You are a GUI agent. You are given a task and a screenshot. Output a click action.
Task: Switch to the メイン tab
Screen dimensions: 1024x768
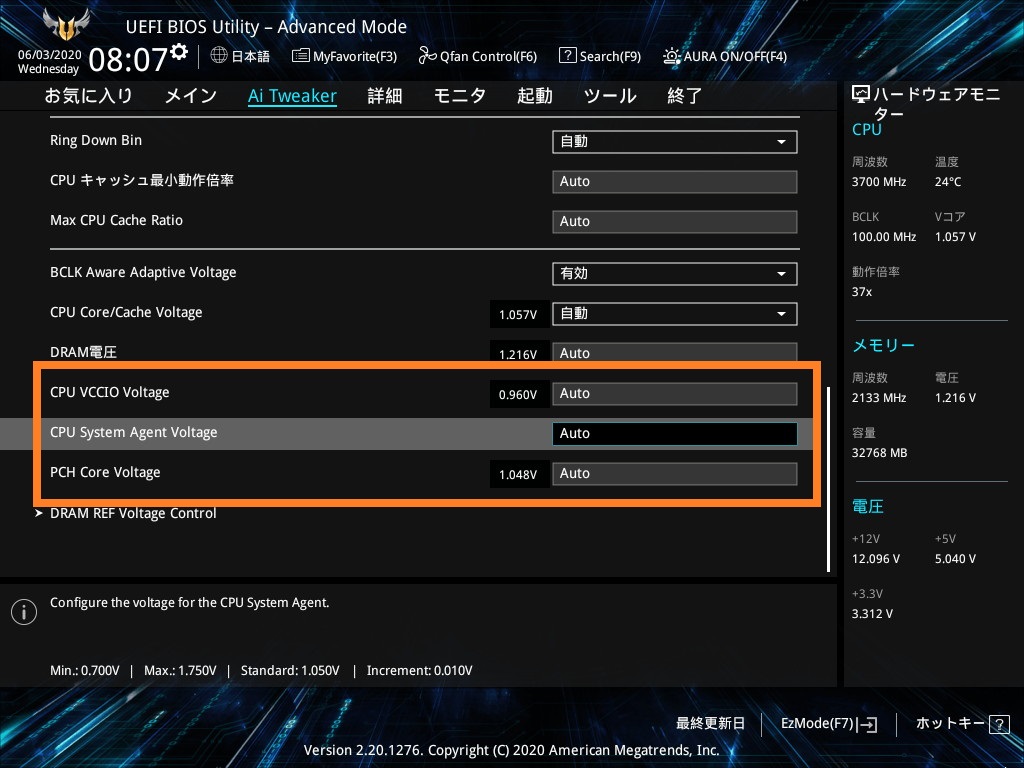coord(191,96)
